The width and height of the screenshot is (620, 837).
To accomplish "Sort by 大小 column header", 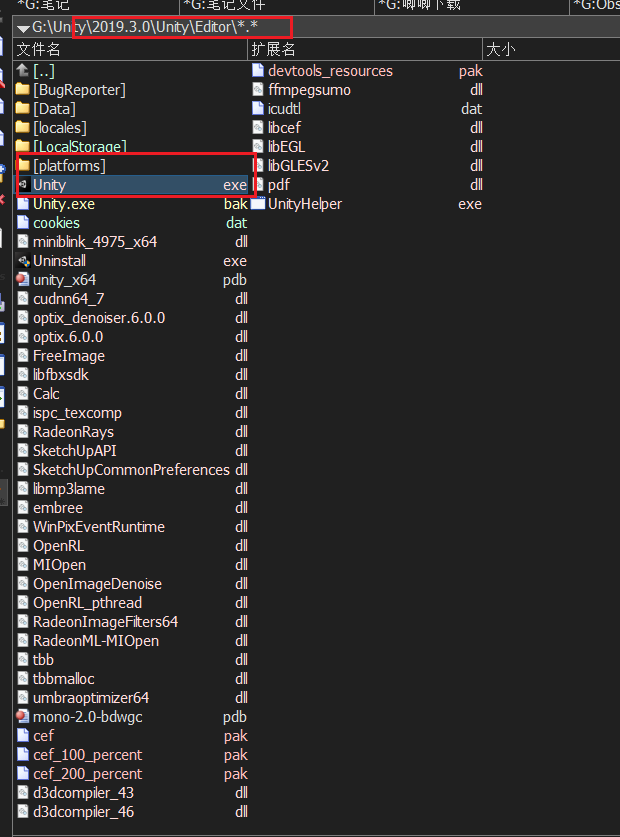I will 551,50.
